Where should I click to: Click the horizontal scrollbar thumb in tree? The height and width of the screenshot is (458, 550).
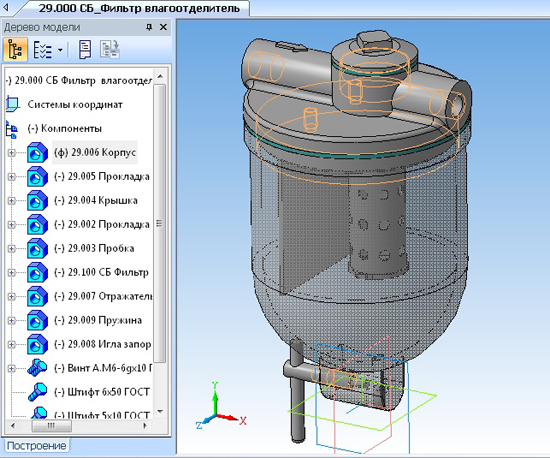tap(52, 426)
